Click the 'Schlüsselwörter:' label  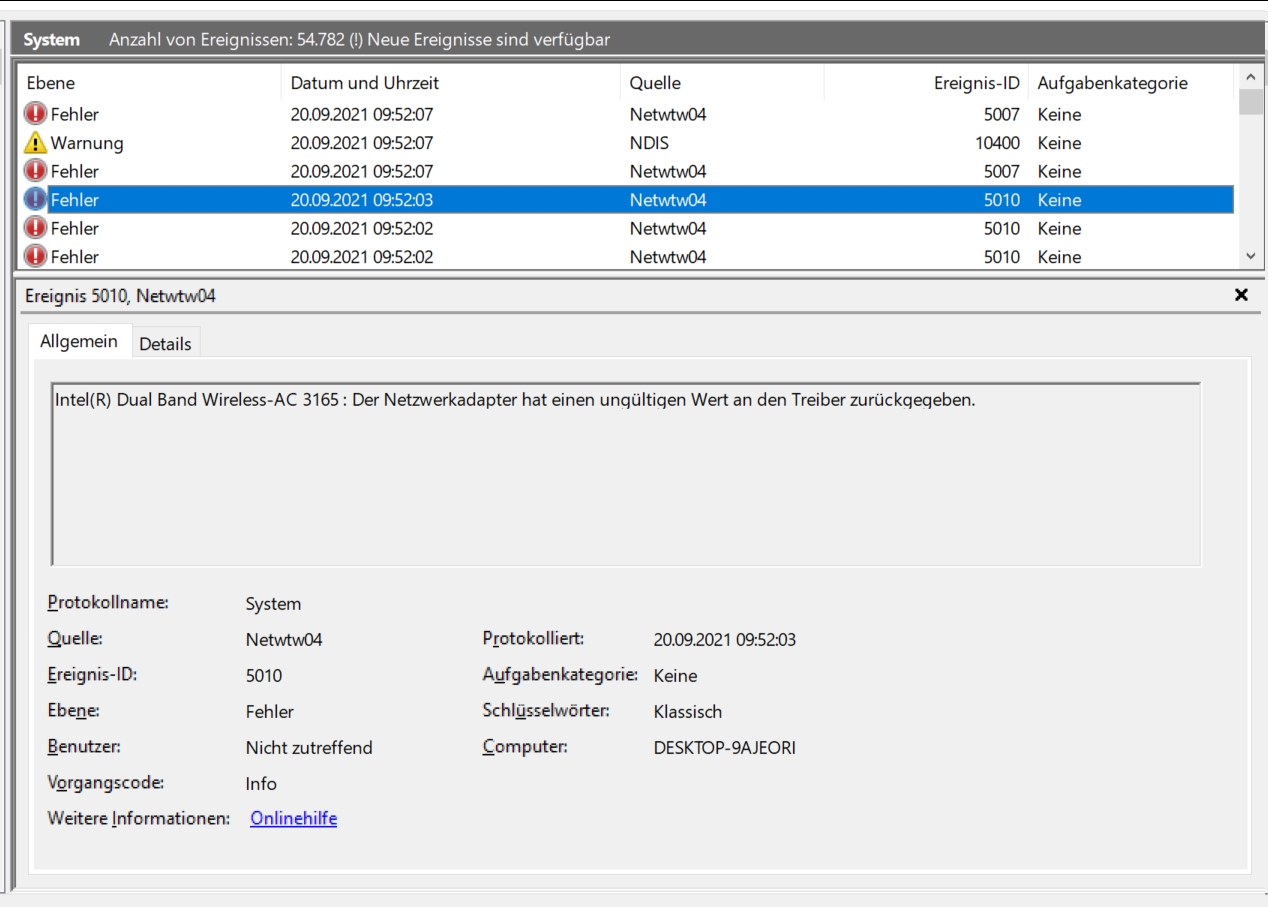pos(546,711)
